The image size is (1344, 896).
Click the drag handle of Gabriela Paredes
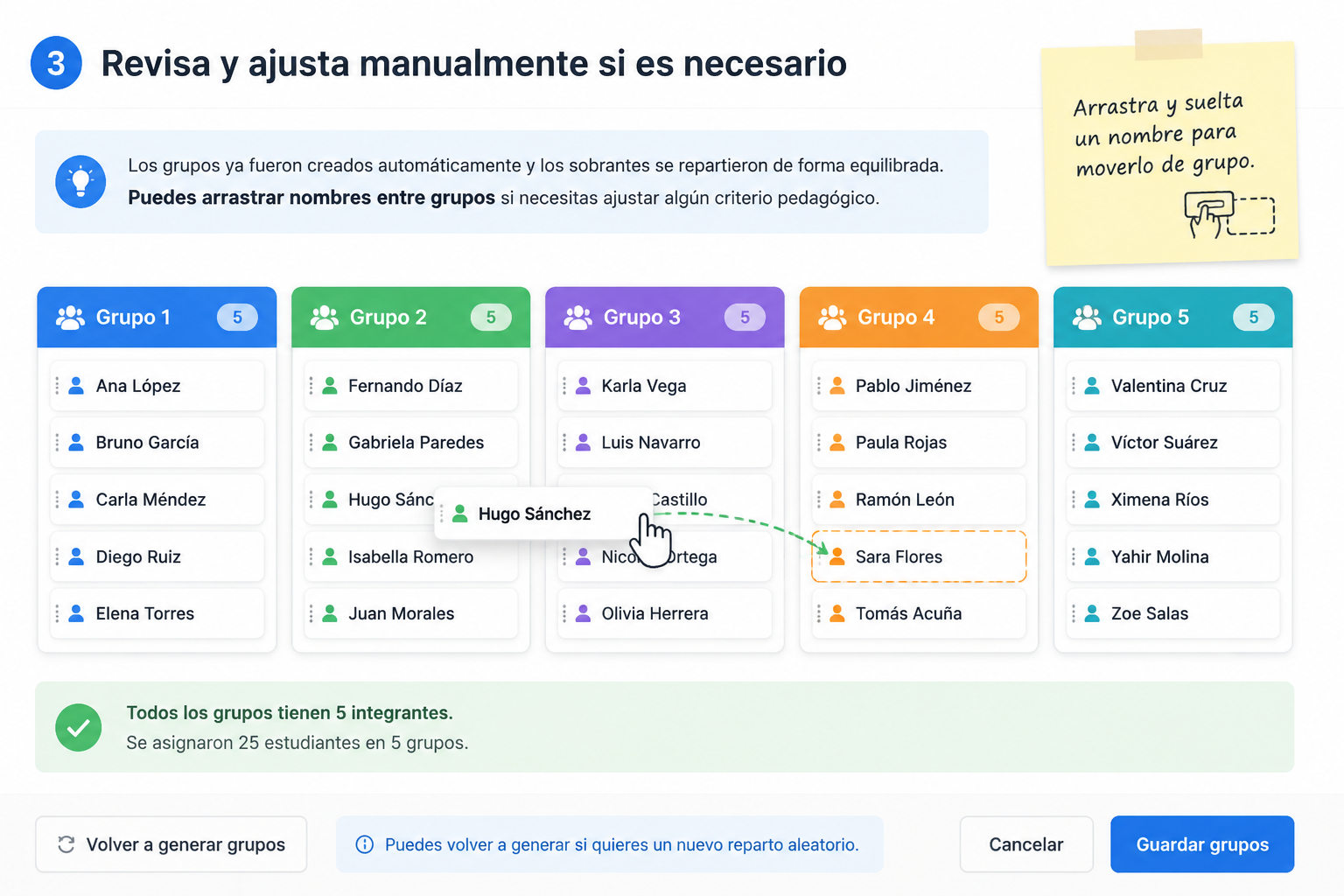point(311,443)
